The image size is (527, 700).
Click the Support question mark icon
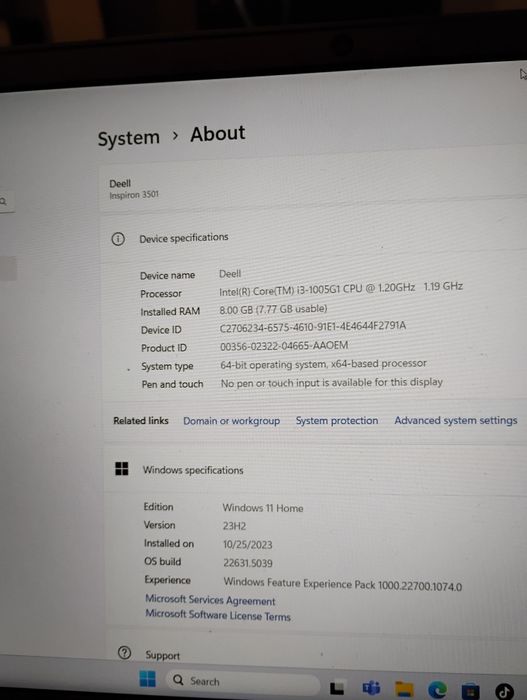tap(125, 653)
